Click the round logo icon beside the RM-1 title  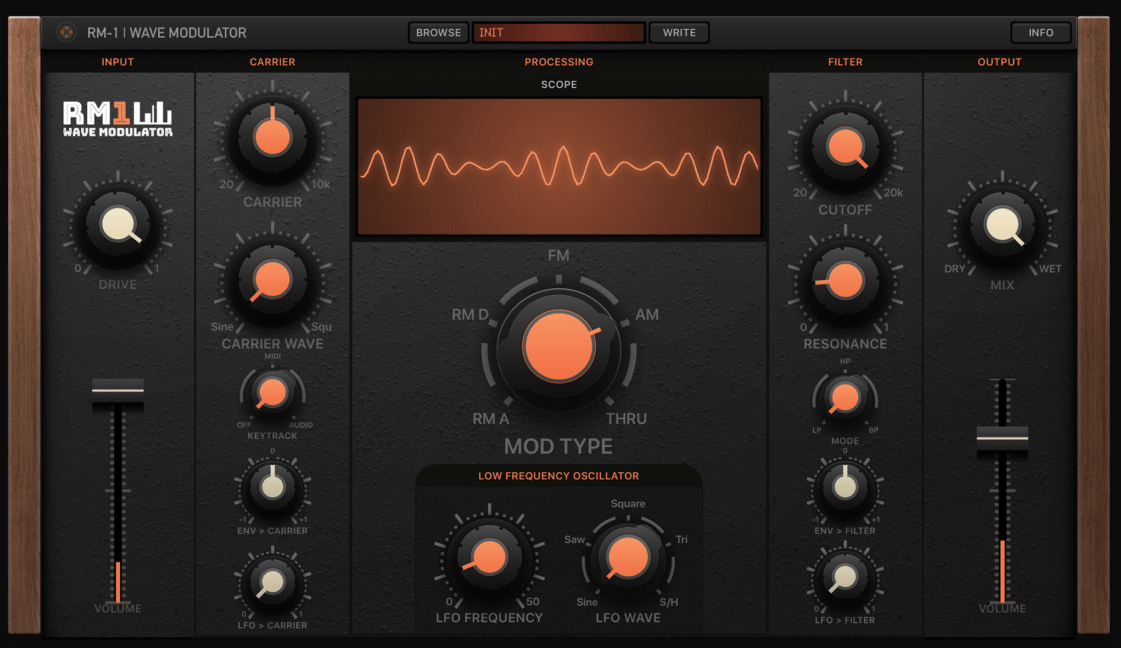(66, 32)
